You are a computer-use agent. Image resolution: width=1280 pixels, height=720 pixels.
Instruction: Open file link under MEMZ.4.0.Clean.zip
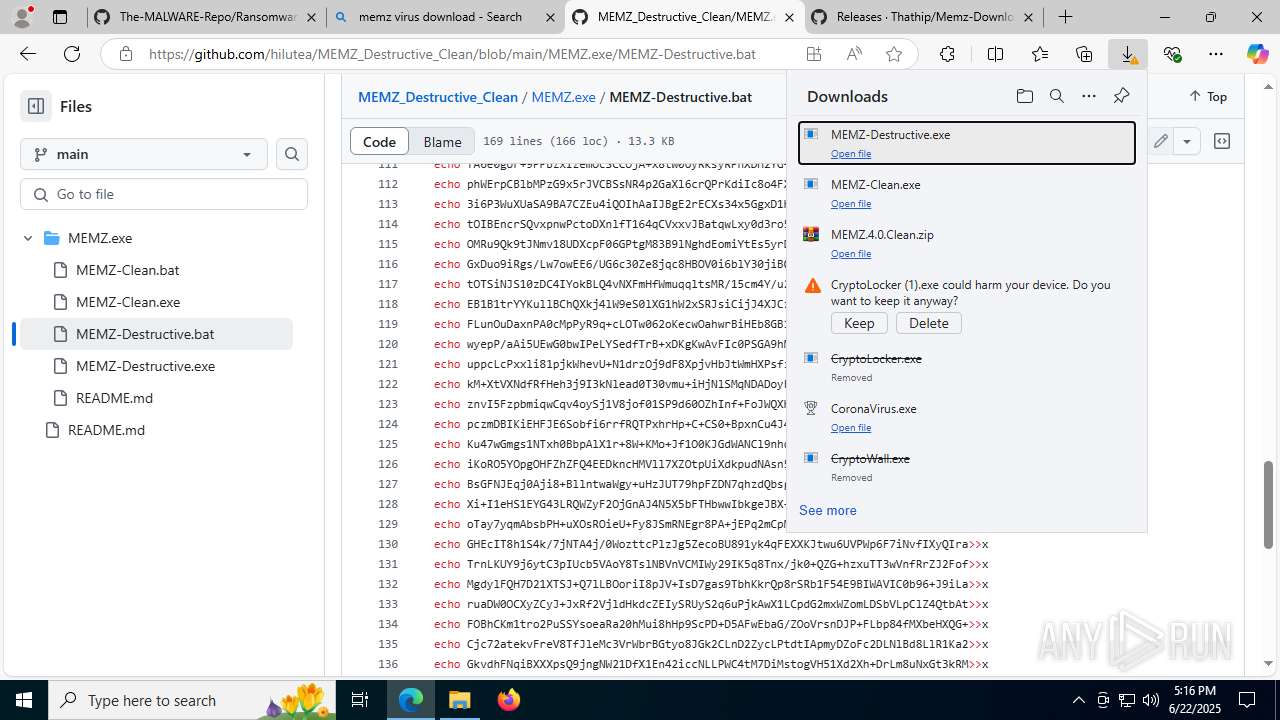[x=850, y=254]
